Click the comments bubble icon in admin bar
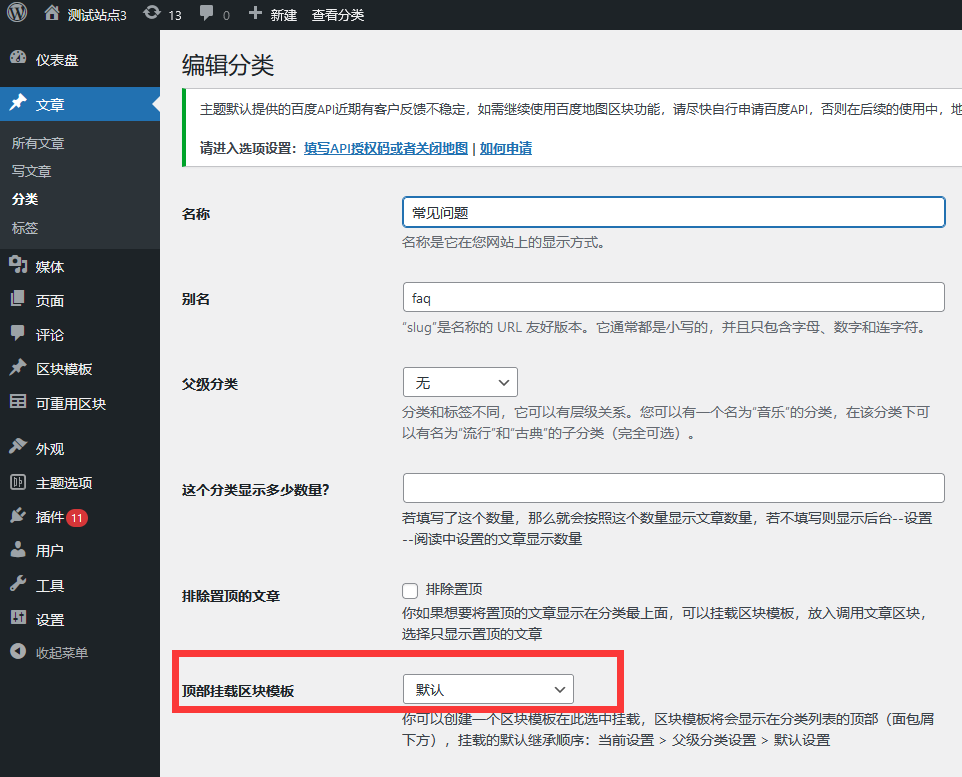 pyautogui.click(x=207, y=14)
